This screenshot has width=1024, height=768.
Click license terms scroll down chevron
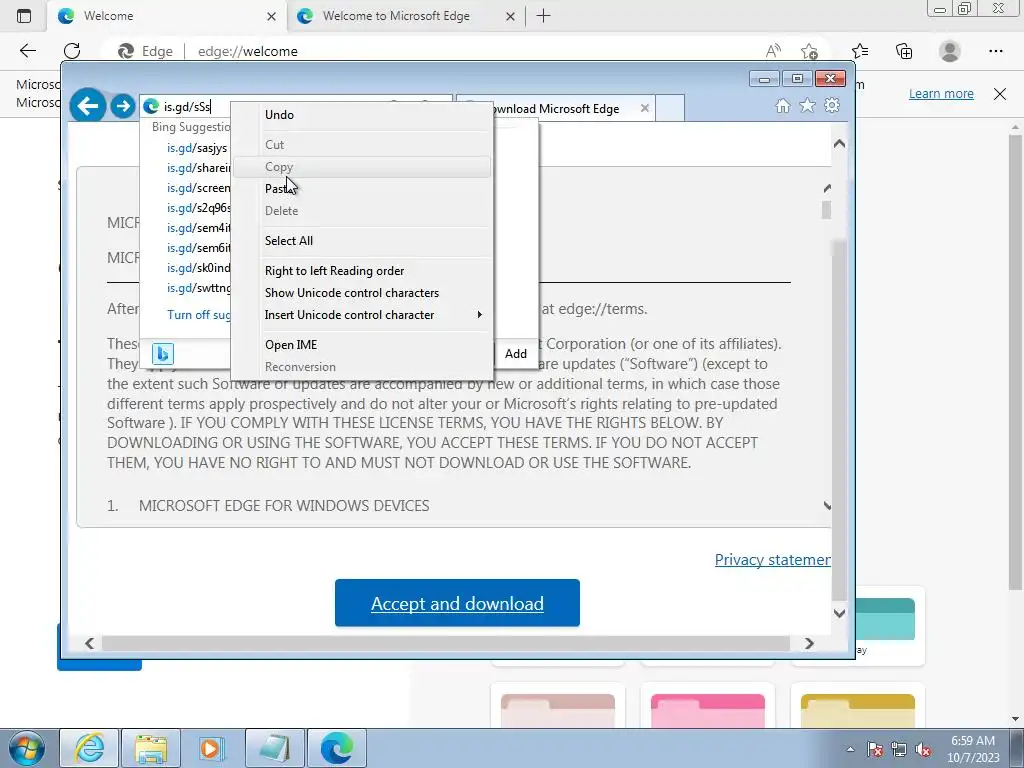point(827,505)
